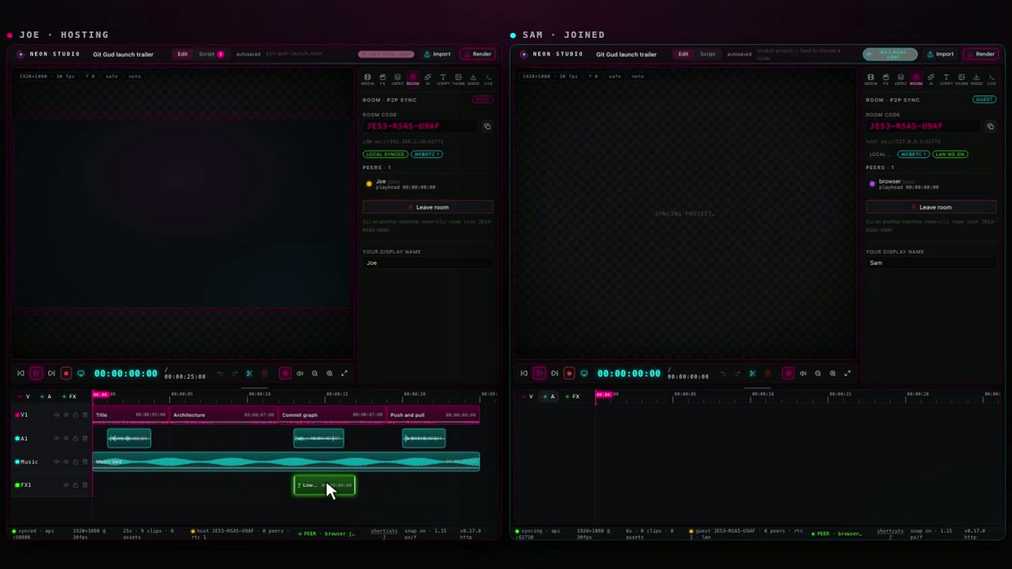
Task: Click Import in Sam's window
Action: pos(940,54)
